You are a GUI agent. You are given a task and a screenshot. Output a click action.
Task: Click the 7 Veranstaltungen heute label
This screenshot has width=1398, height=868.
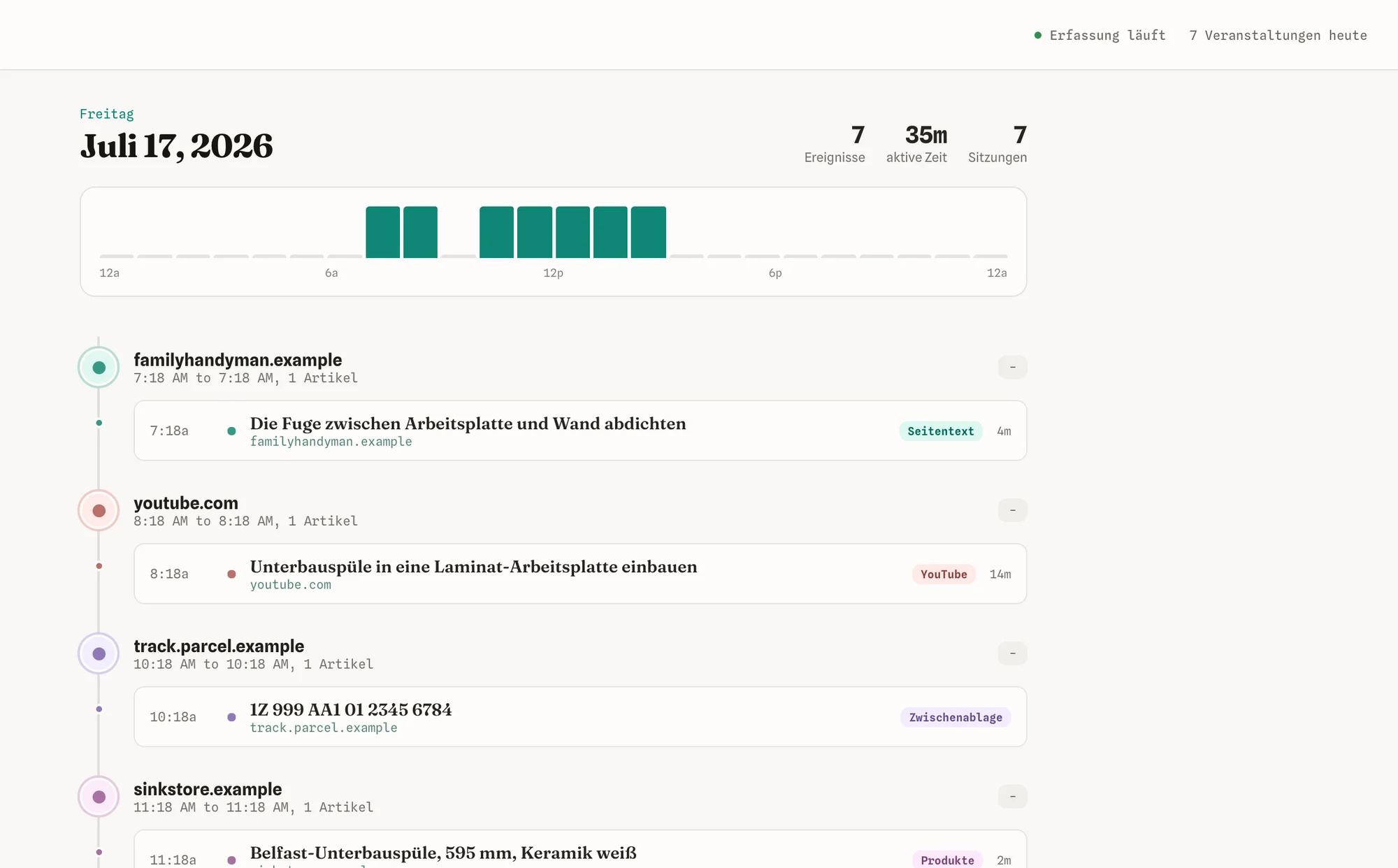click(1278, 35)
